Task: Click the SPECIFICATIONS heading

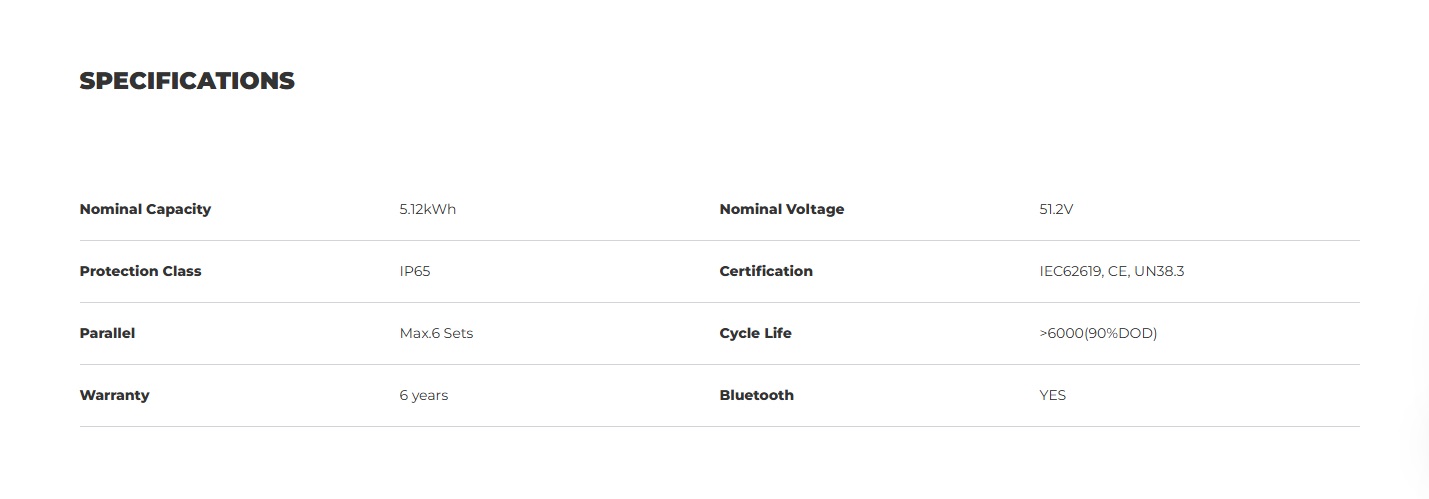Action: coord(187,81)
